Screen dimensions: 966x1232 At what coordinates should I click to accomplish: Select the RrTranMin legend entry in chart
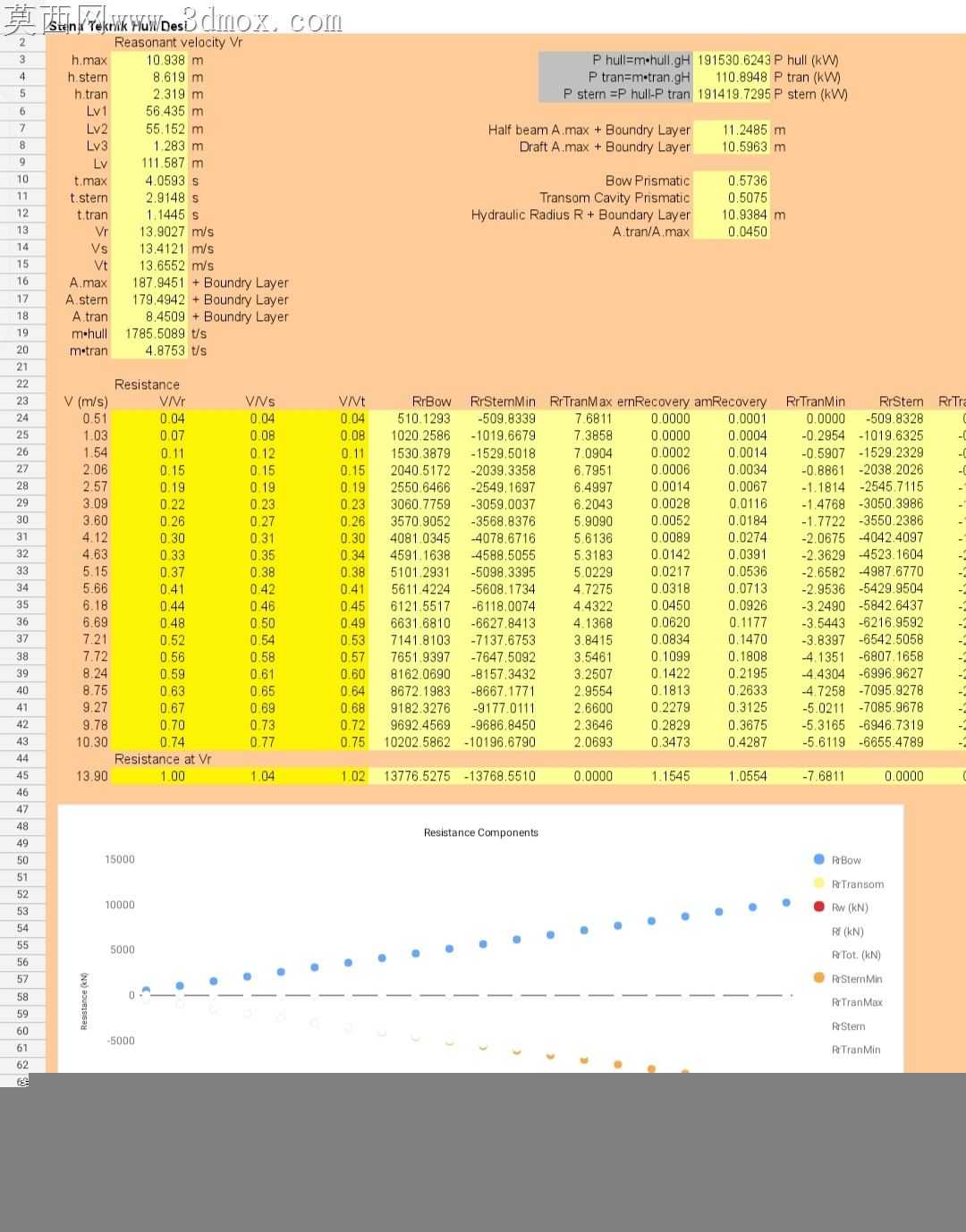(856, 1050)
